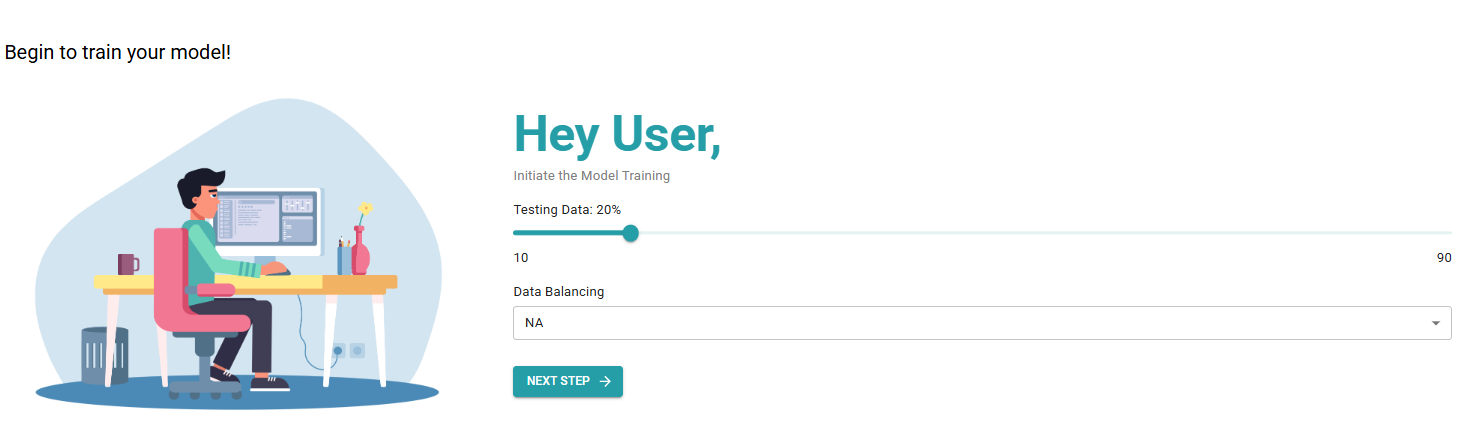
Task: Click the slider minimum label 10
Action: click(x=521, y=258)
